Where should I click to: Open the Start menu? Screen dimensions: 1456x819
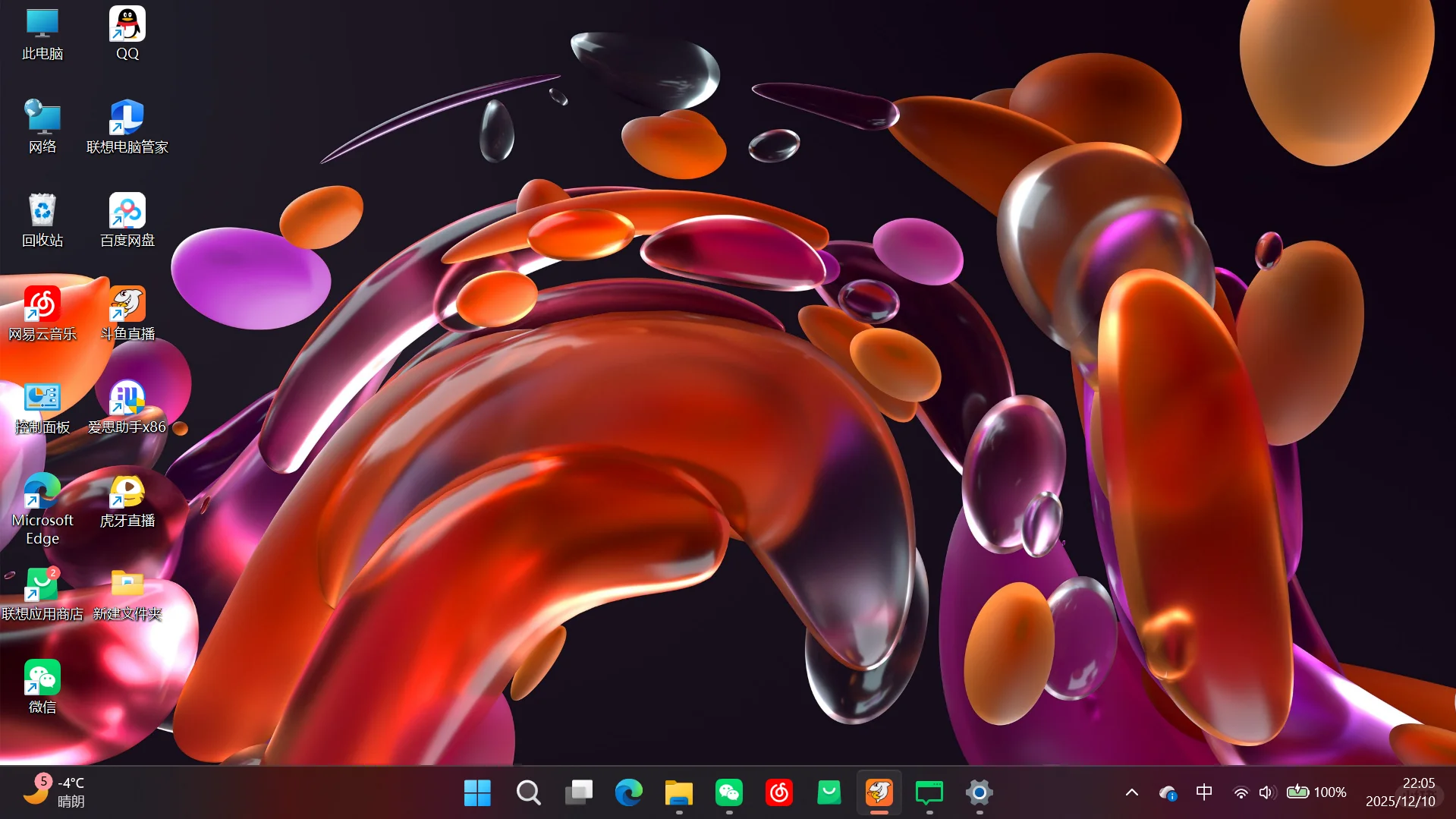point(477,792)
